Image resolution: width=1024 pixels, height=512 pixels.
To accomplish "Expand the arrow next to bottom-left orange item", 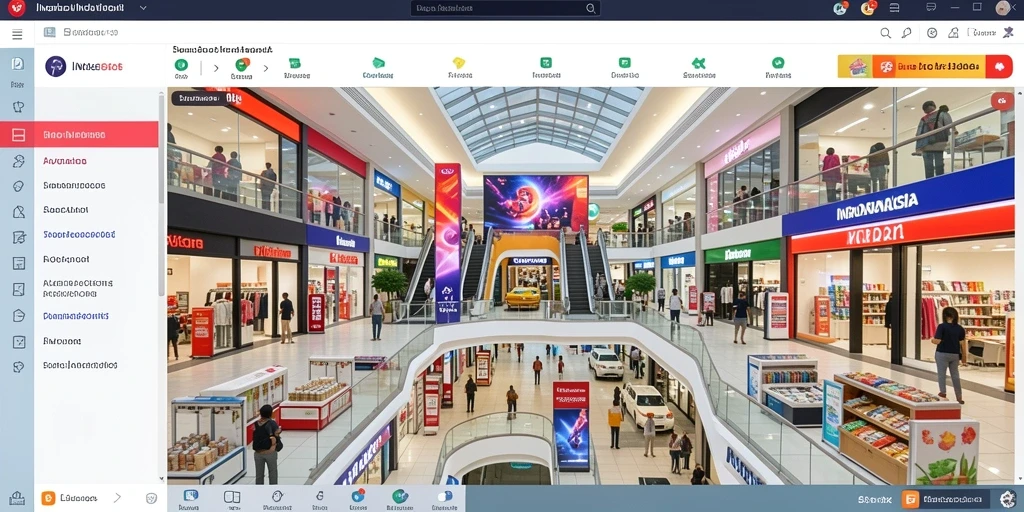I will pos(118,498).
